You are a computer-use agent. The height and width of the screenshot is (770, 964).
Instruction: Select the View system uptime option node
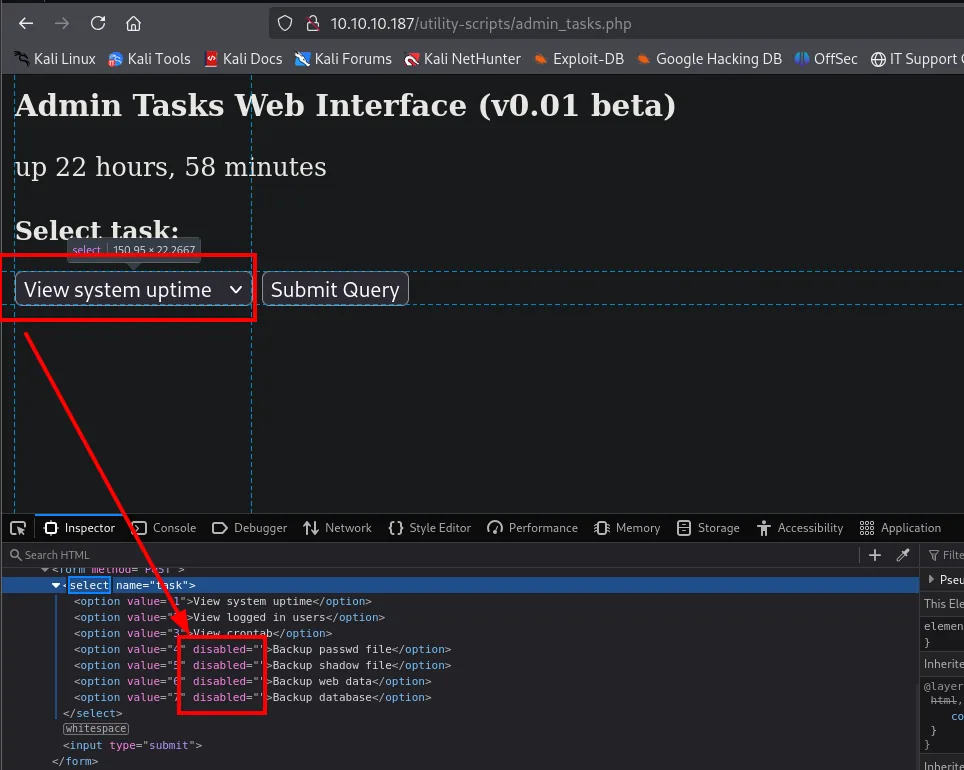(x=223, y=601)
